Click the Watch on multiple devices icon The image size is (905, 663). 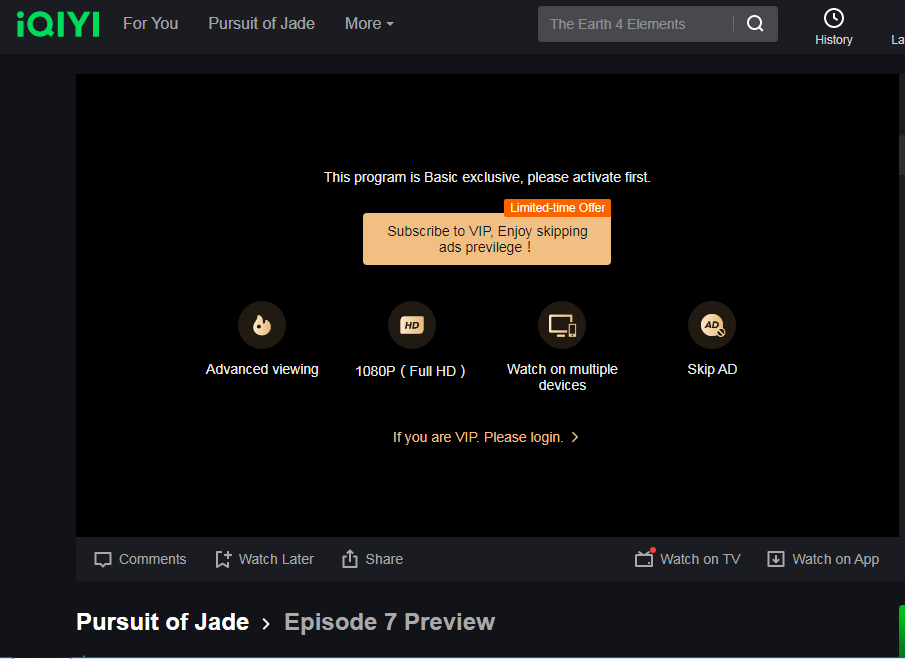click(x=562, y=325)
